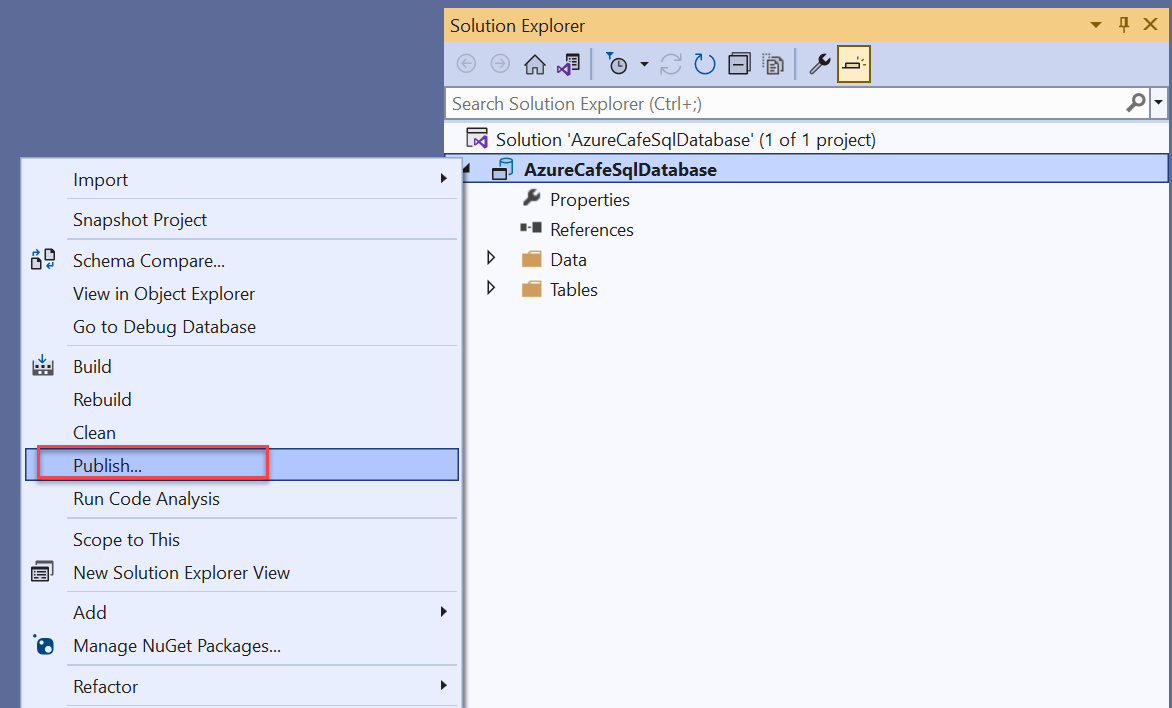Choose Go to Debug Database
This screenshot has height=708, width=1172.
click(x=241, y=327)
